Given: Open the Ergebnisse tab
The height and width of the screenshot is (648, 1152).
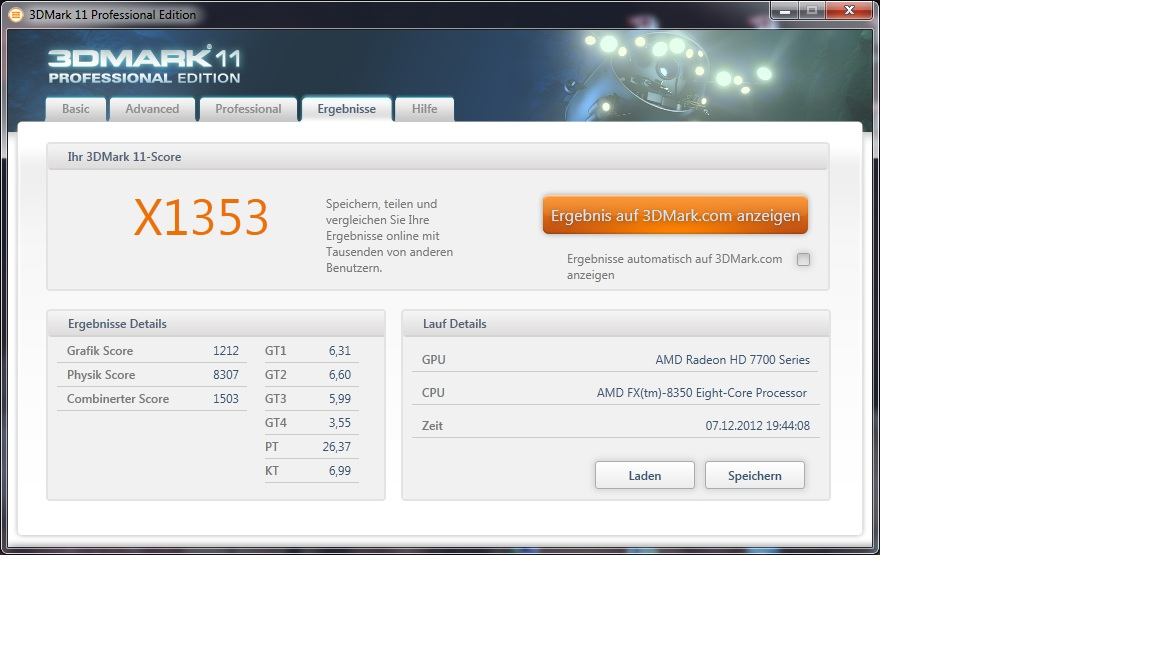Looking at the screenshot, I should pos(346,109).
